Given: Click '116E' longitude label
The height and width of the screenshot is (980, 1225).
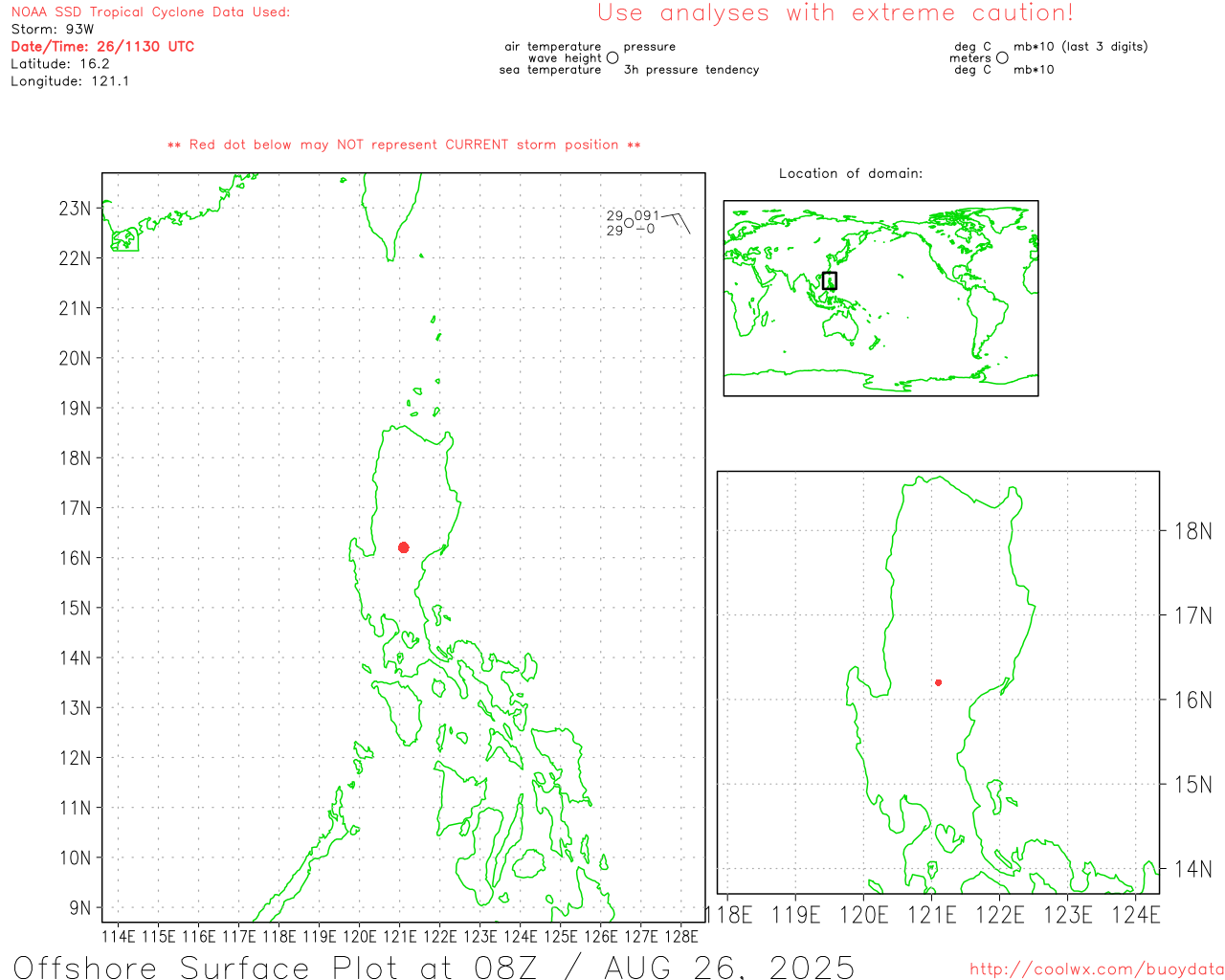Looking at the screenshot, I should coord(198,936).
